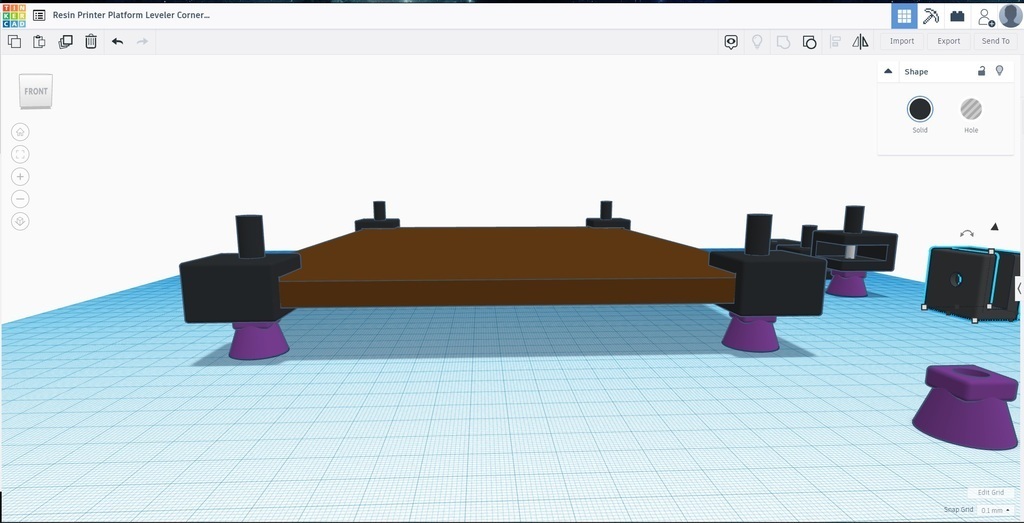
Task: Click the rotation handle above selected box
Action: 967,234
